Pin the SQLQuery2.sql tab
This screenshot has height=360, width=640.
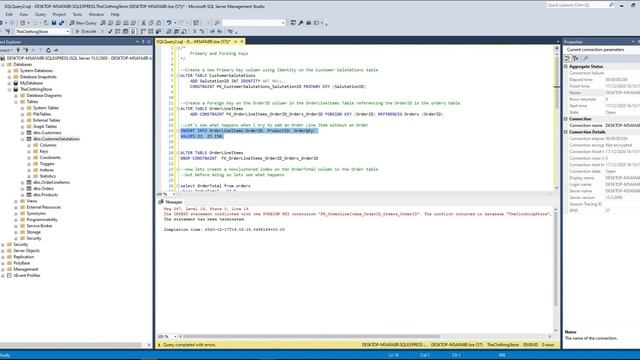coord(236,42)
